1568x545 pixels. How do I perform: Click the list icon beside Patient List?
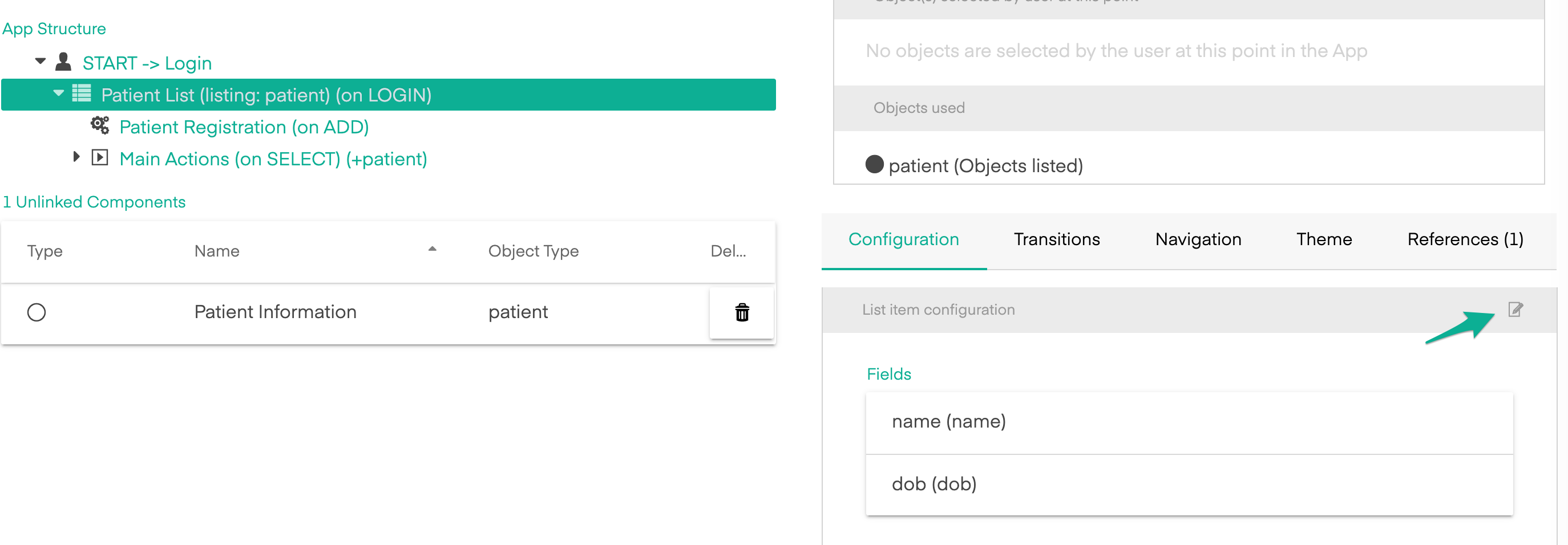click(82, 93)
